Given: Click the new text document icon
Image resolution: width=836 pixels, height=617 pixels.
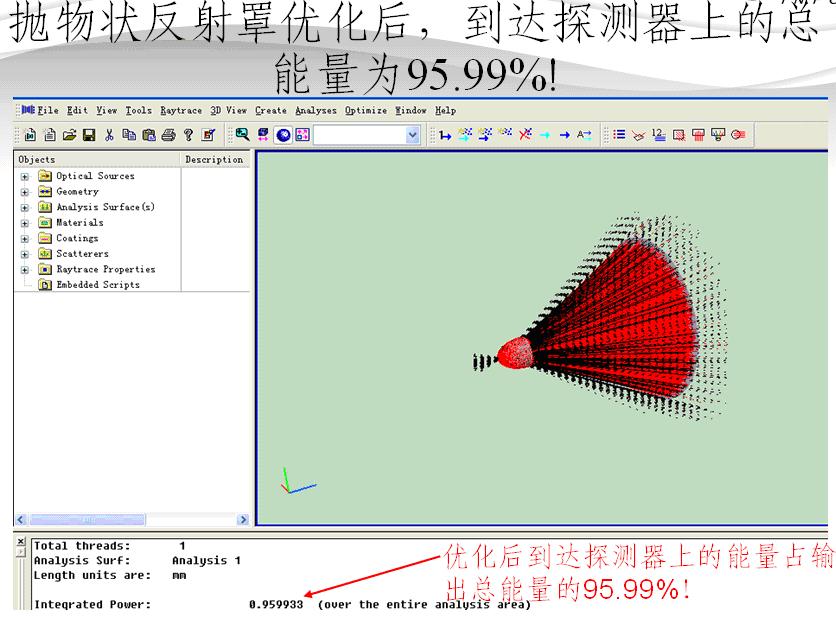Looking at the screenshot, I should (x=50, y=135).
